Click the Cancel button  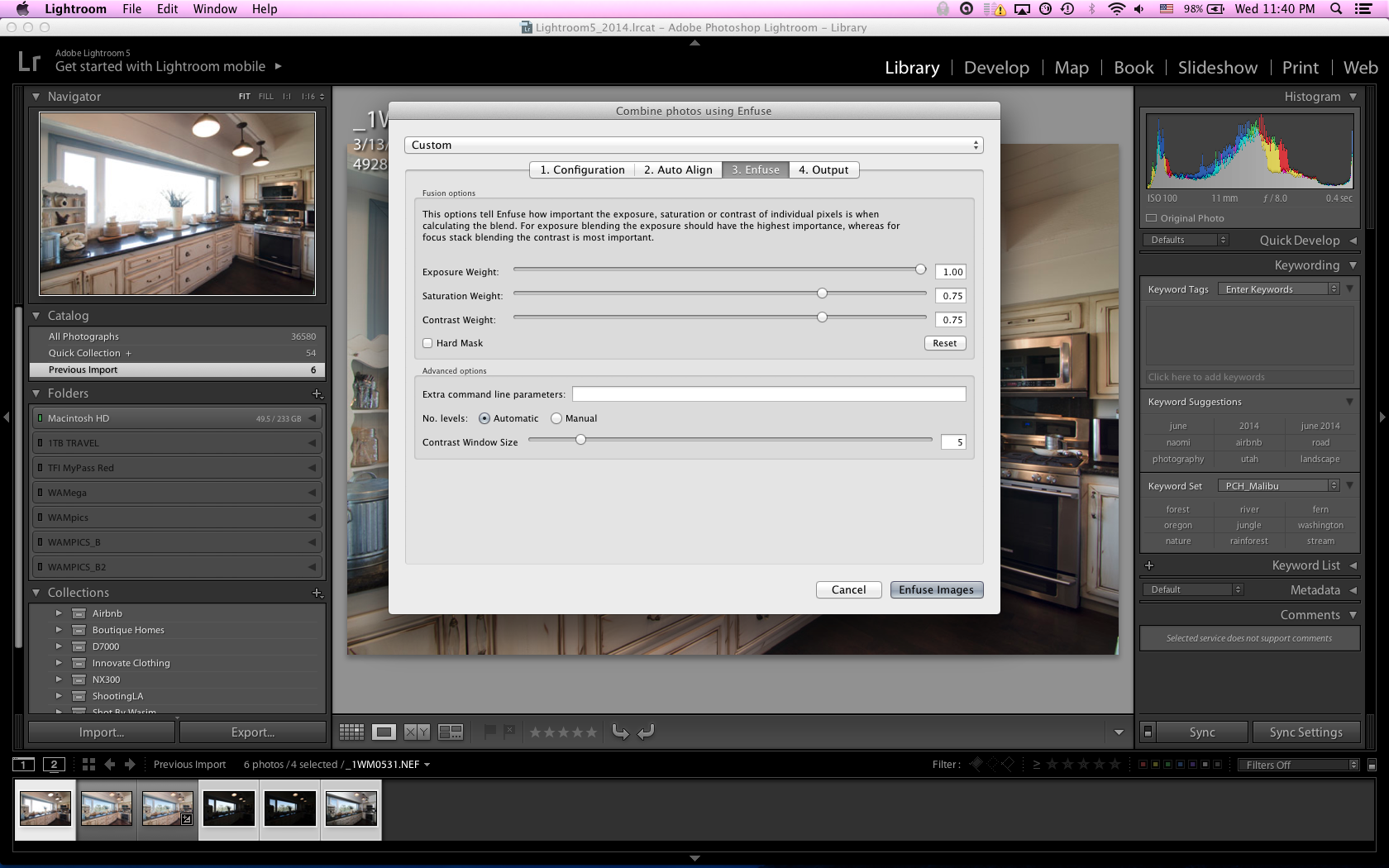click(848, 589)
